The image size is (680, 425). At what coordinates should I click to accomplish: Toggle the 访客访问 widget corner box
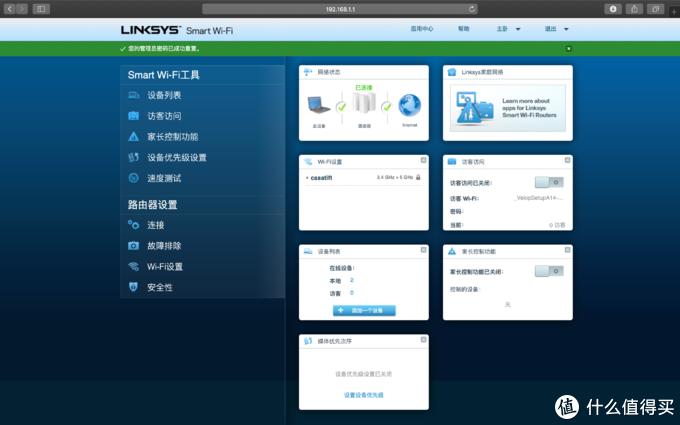(x=567, y=160)
